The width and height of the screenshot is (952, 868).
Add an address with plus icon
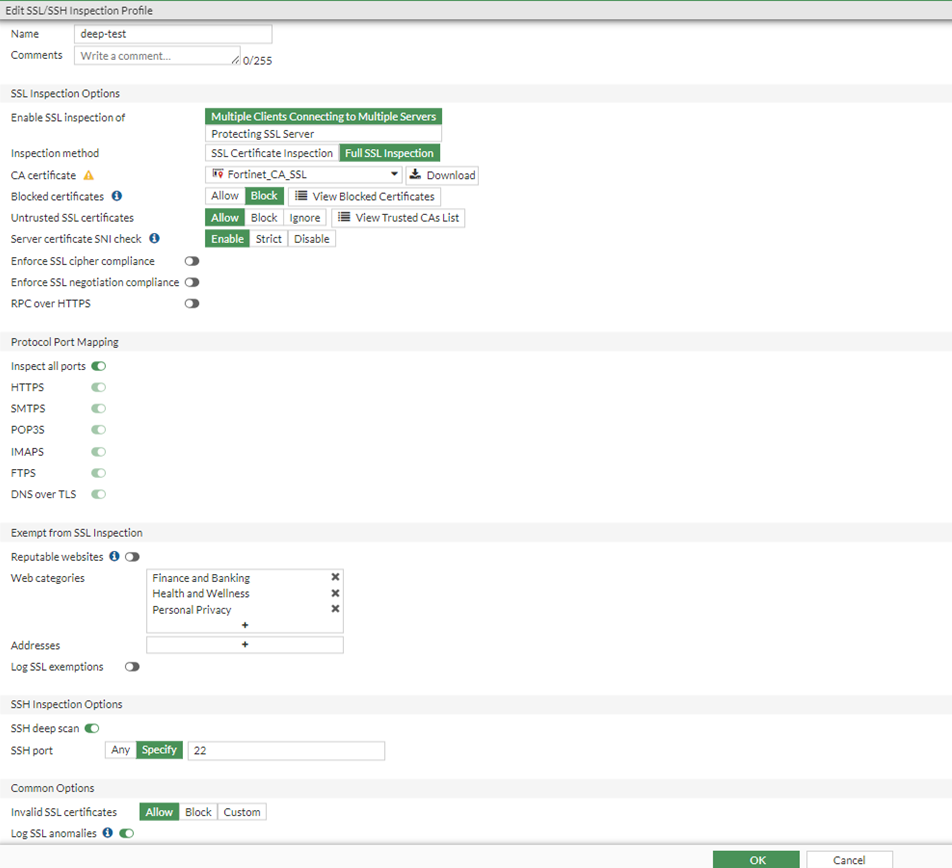[x=245, y=644]
